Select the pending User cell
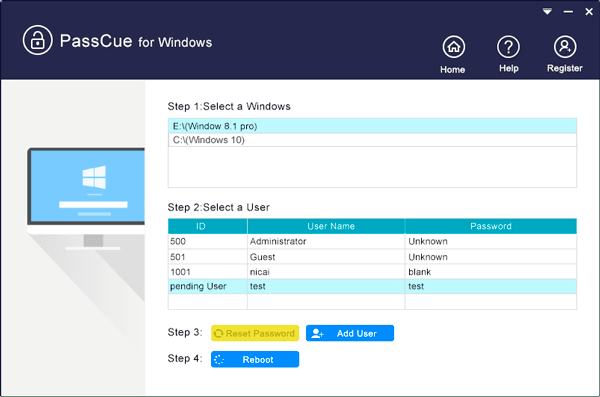The width and height of the screenshot is (600, 397). (207, 286)
